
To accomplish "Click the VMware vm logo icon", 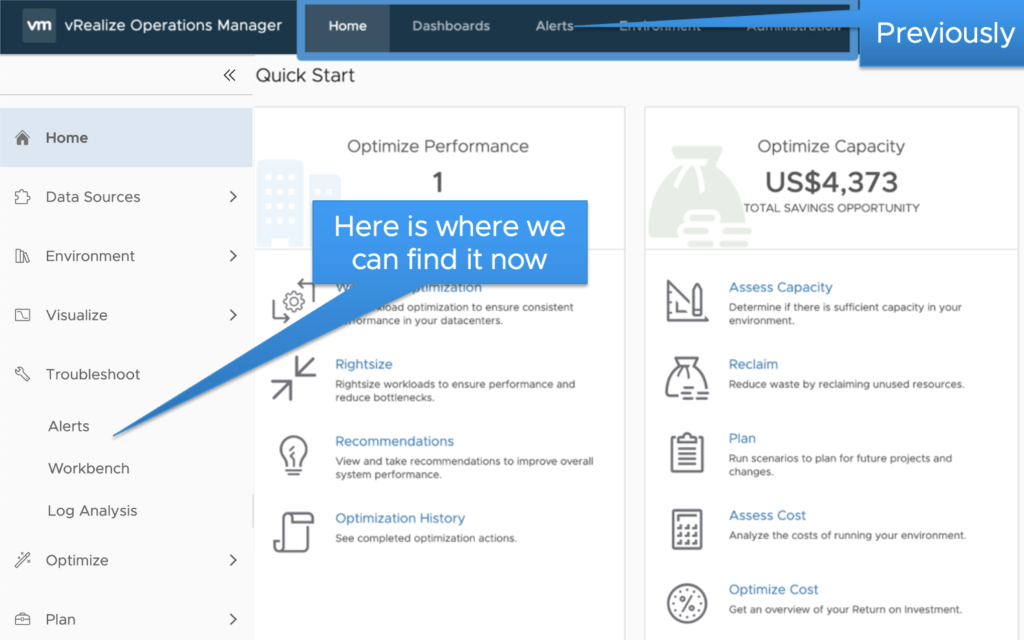I will point(39,26).
